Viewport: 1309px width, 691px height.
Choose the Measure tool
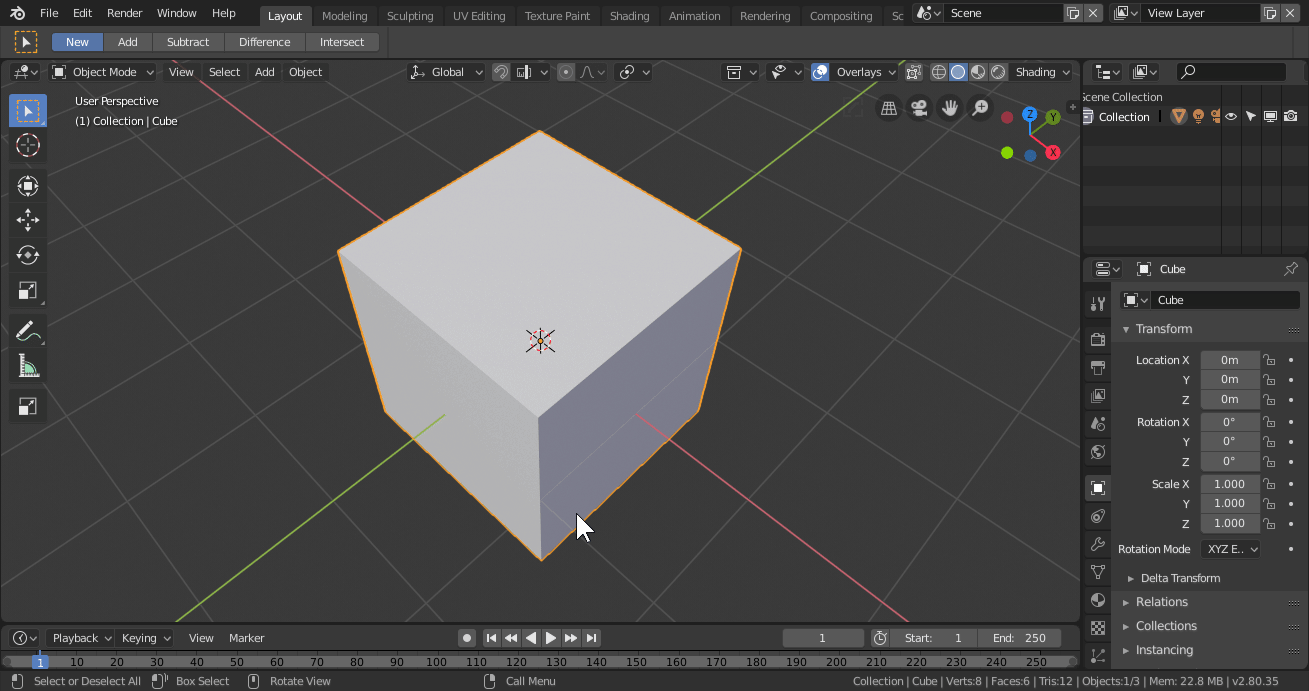tap(28, 367)
